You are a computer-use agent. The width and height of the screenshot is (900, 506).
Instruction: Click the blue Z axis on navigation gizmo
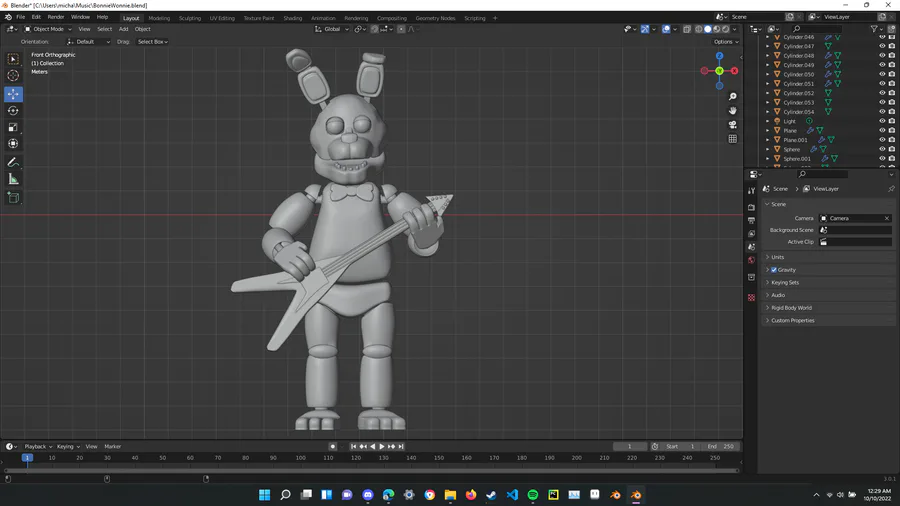click(719, 56)
